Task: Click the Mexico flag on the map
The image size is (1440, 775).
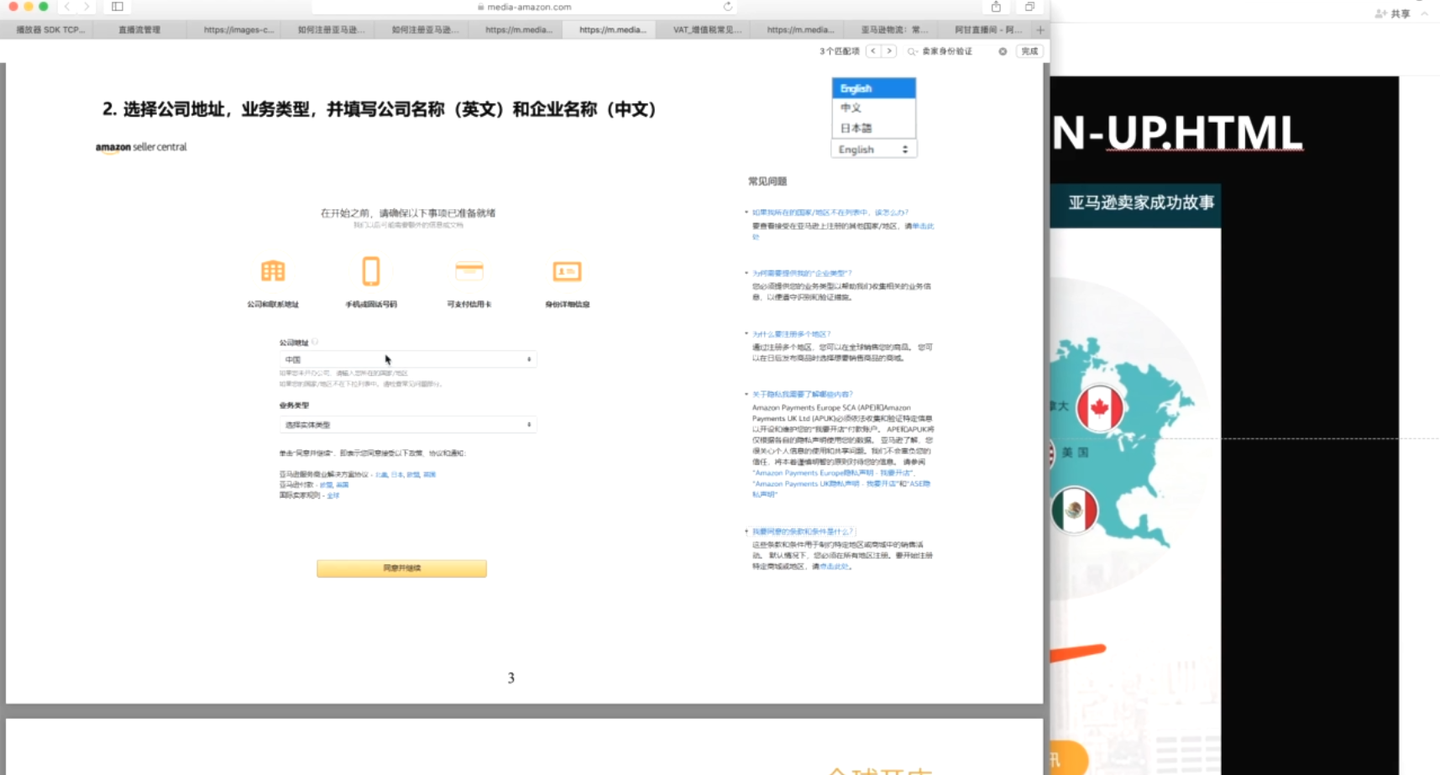Action: coord(1075,511)
